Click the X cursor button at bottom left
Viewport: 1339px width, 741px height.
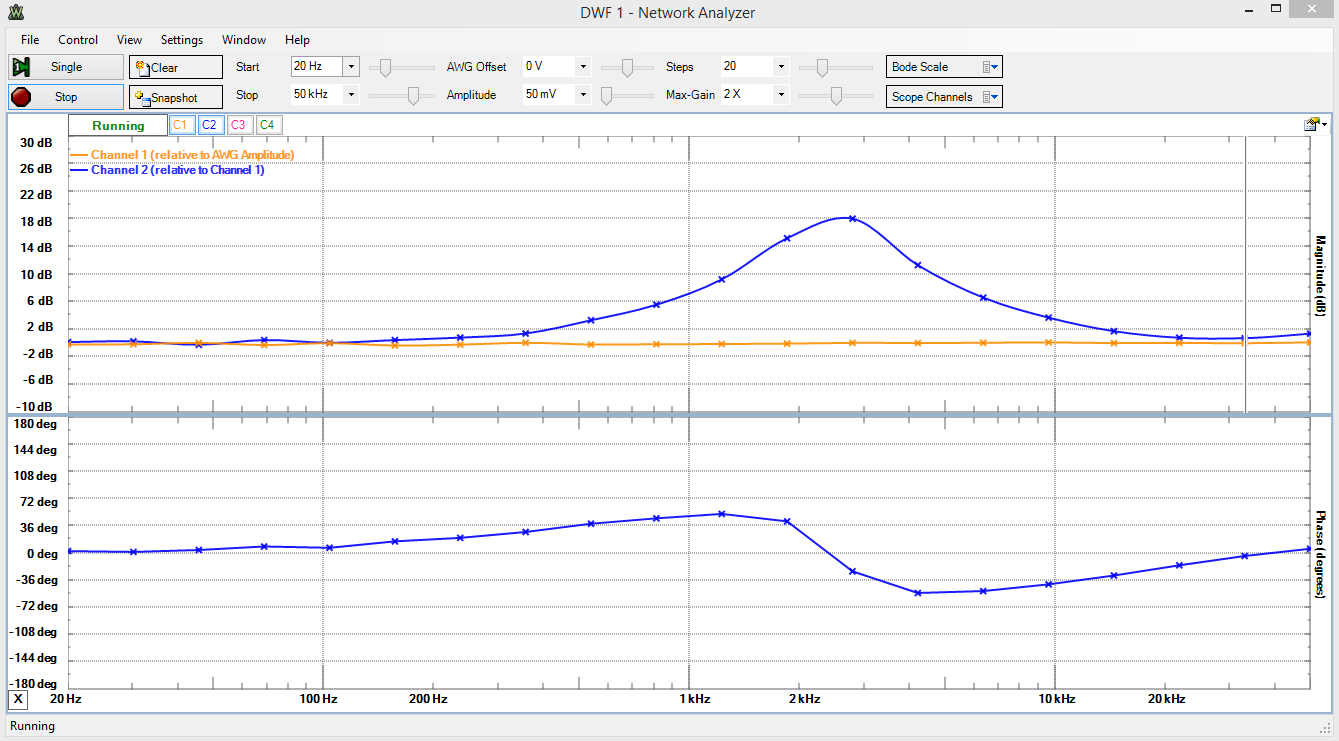pos(18,698)
